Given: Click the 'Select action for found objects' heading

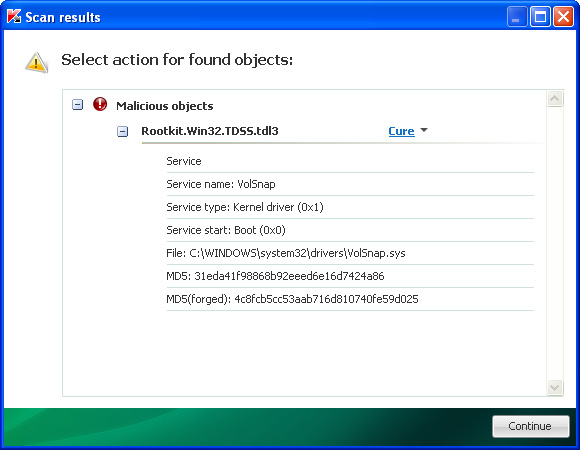Looking at the screenshot, I should tap(177, 60).
